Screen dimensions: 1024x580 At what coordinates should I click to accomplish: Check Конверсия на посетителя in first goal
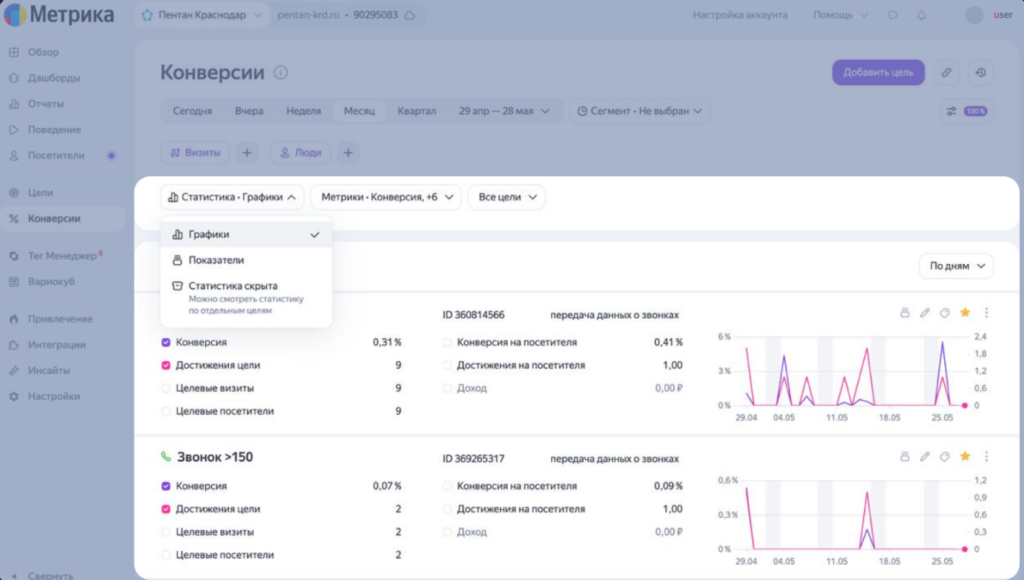pyautogui.click(x=447, y=342)
